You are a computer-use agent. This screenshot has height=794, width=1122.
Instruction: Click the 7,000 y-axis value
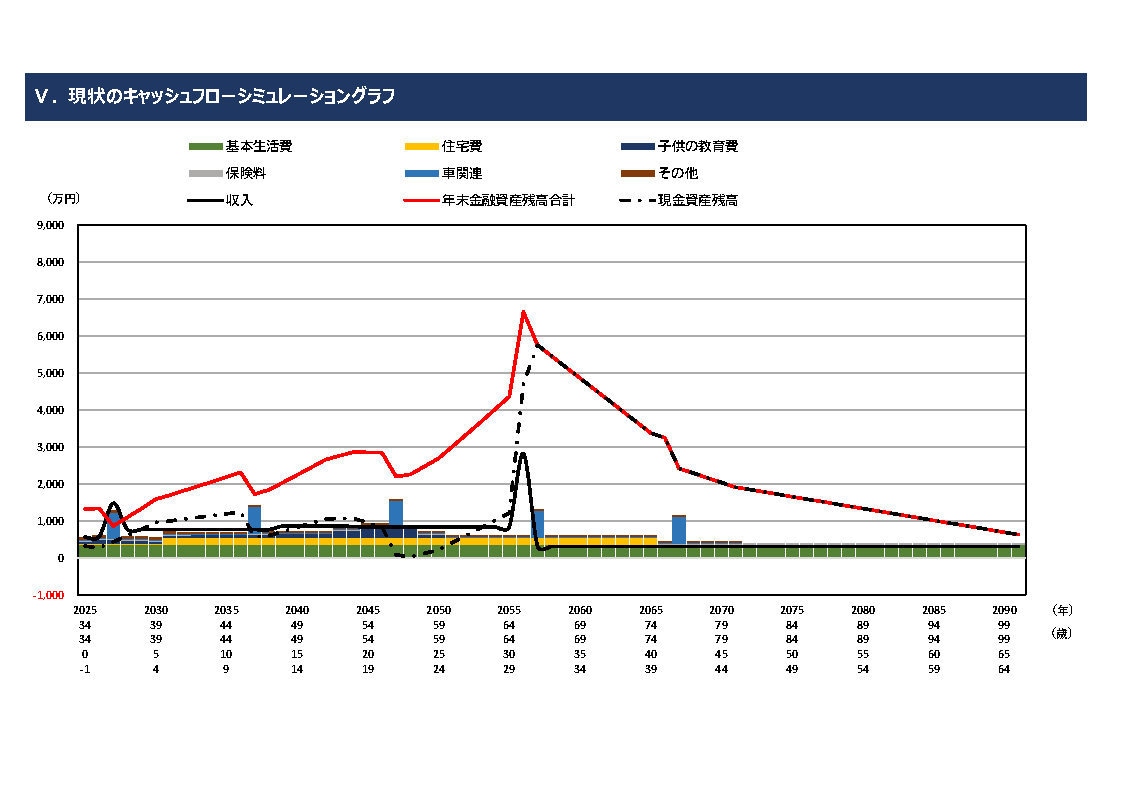(x=50, y=299)
